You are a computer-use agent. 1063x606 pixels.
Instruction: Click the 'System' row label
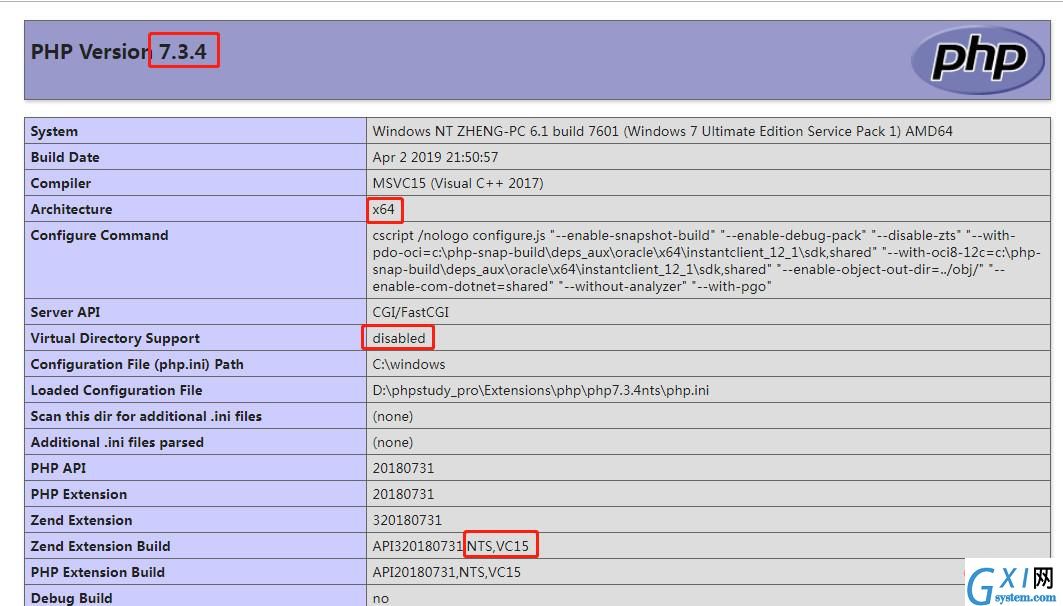[x=54, y=132]
